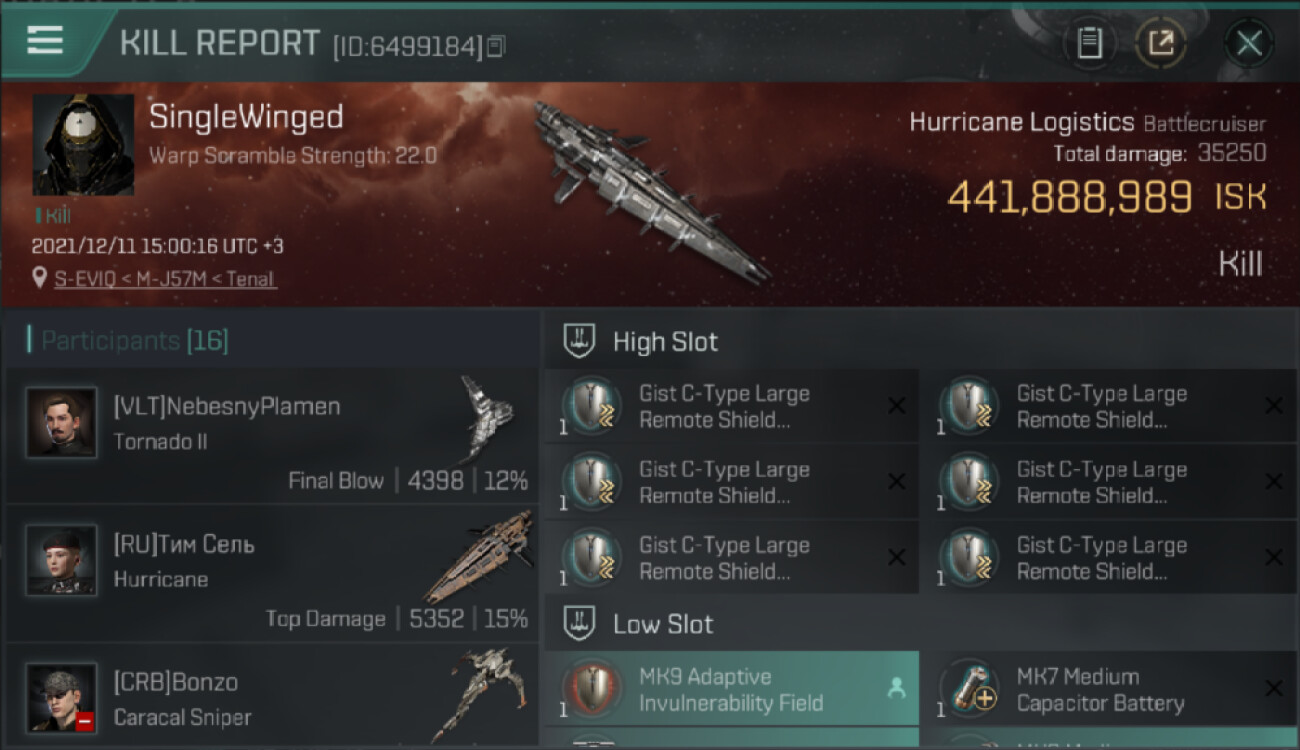Toggle the person icon on MK9 Adaptive
This screenshot has height=750, width=1300.
pyautogui.click(x=896, y=688)
